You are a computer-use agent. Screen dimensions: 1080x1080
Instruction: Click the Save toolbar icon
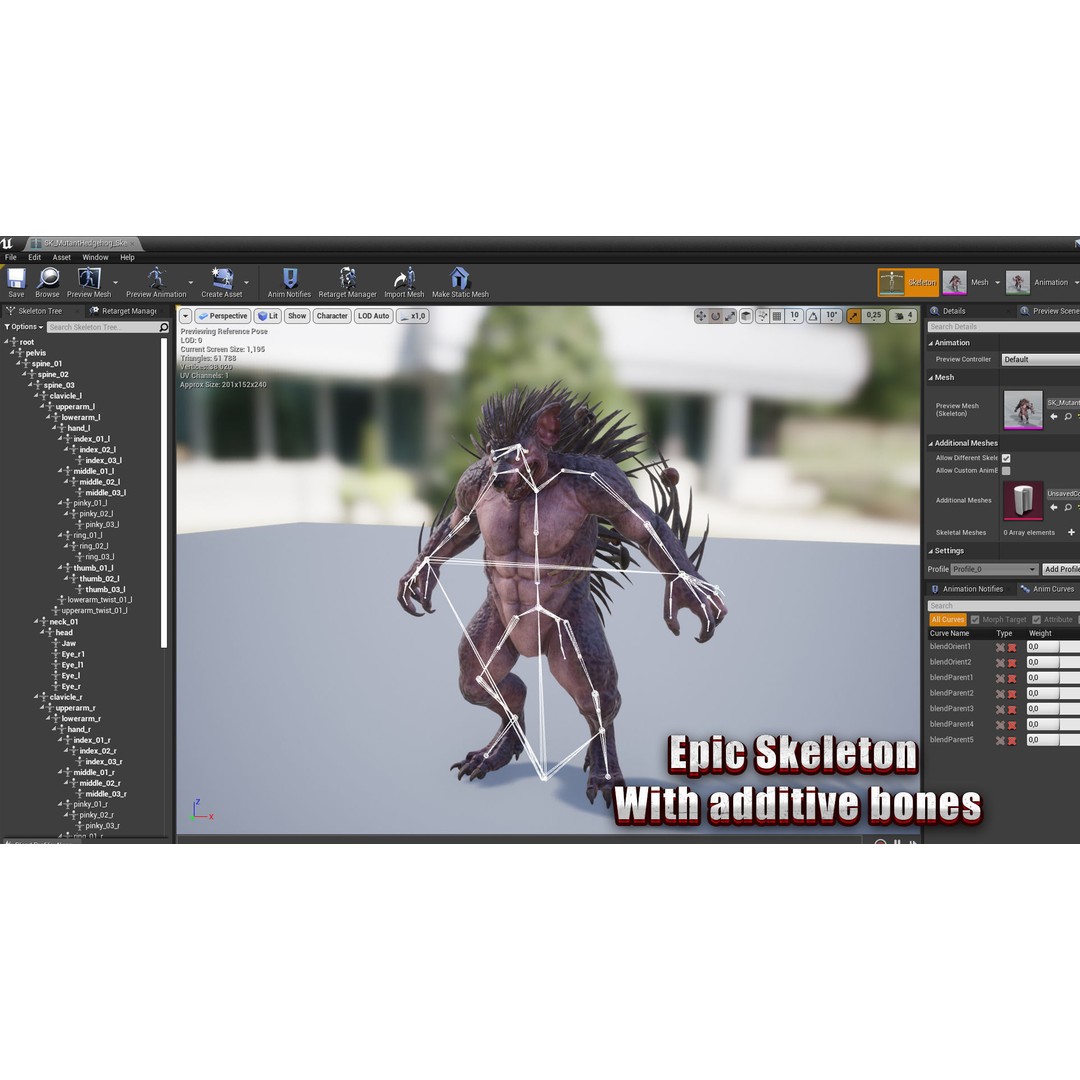pyautogui.click(x=16, y=279)
